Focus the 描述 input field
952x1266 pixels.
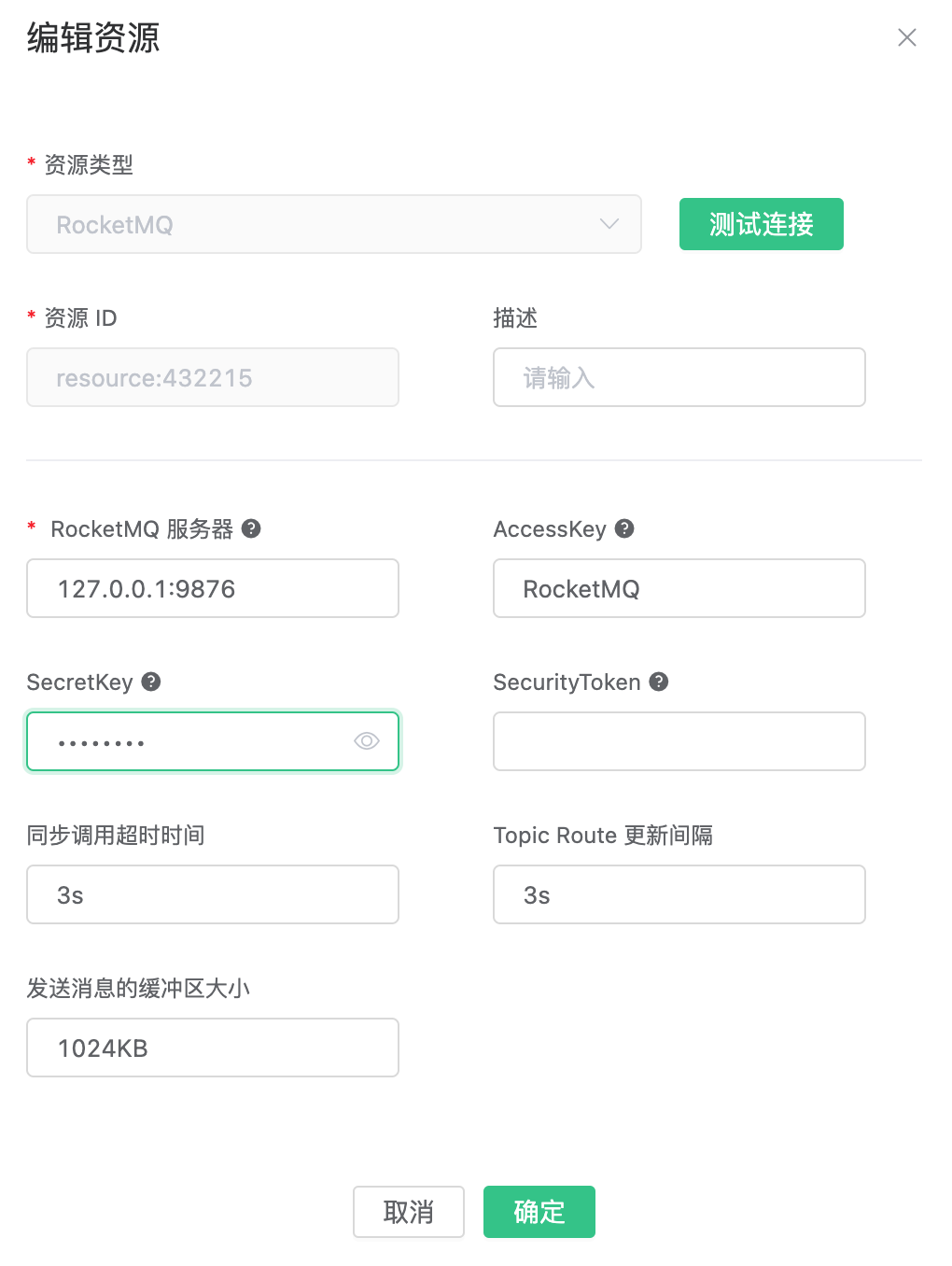coord(679,377)
